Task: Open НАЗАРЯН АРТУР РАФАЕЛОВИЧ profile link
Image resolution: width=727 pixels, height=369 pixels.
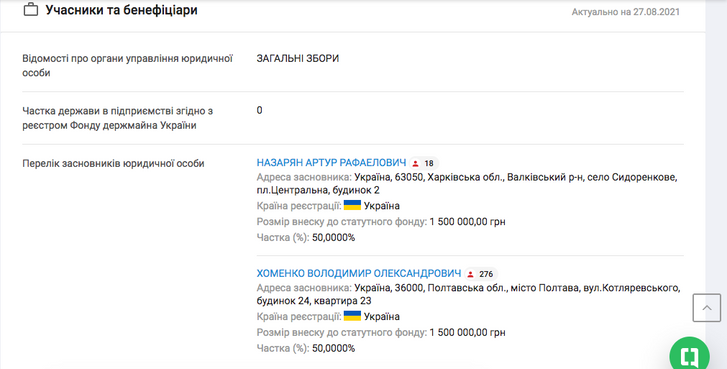Action: point(331,163)
